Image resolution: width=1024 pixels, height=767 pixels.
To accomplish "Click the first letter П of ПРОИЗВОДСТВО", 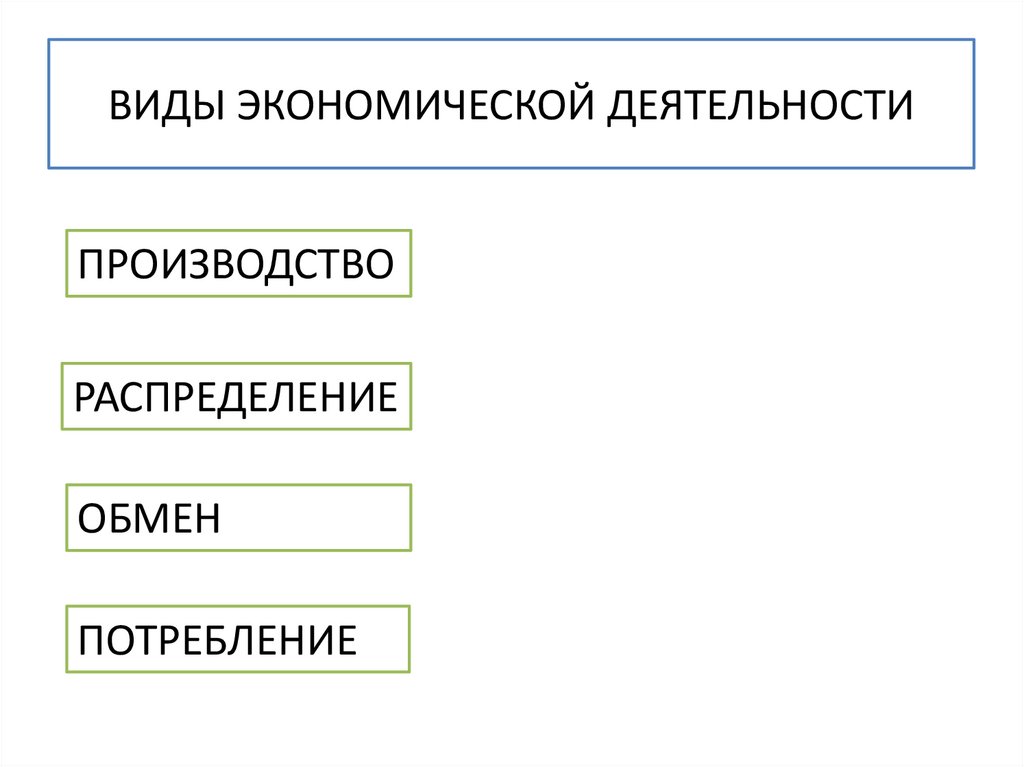I will pos(91,265).
